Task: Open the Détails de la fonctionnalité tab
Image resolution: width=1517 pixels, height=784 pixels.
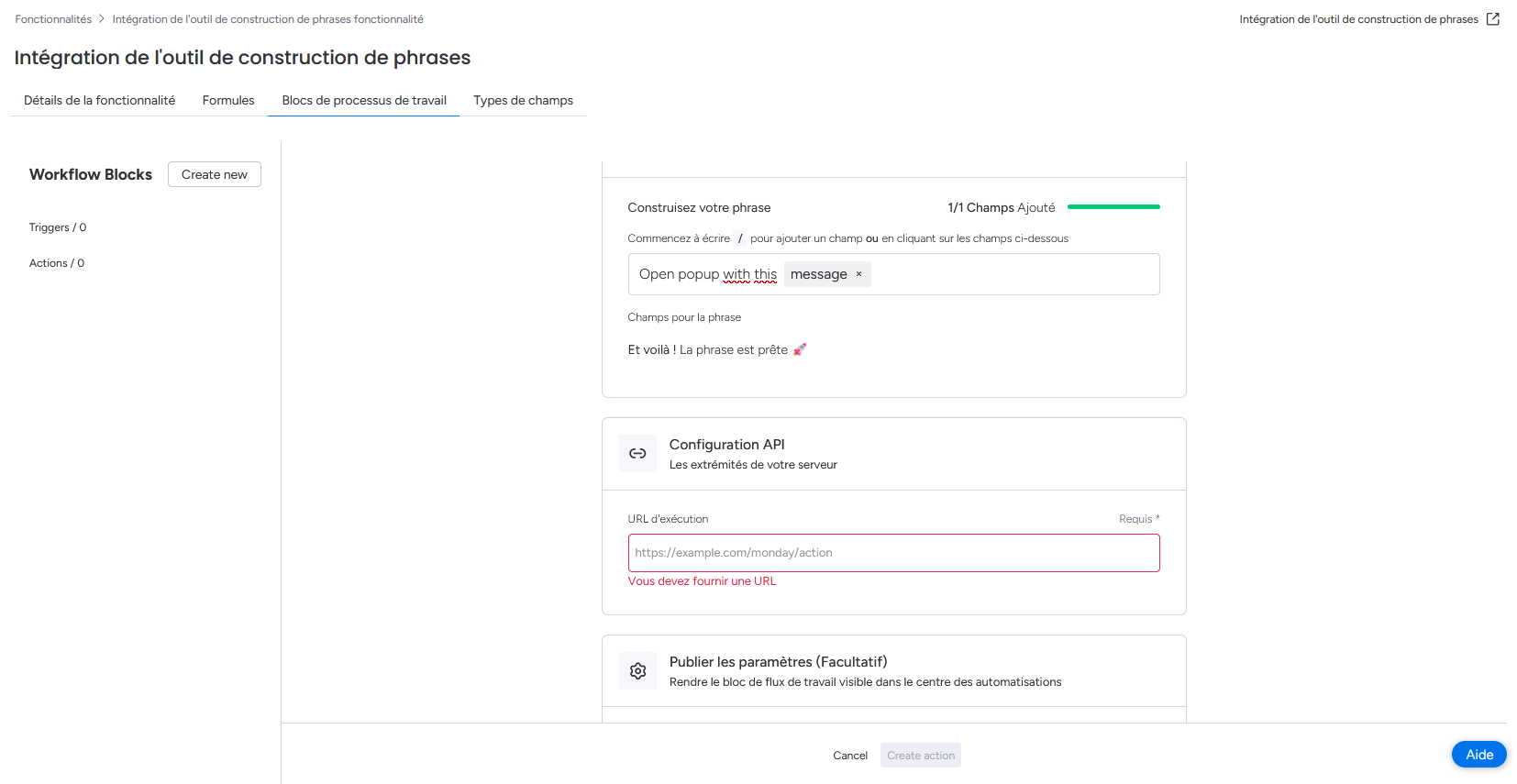Action: tap(99, 100)
